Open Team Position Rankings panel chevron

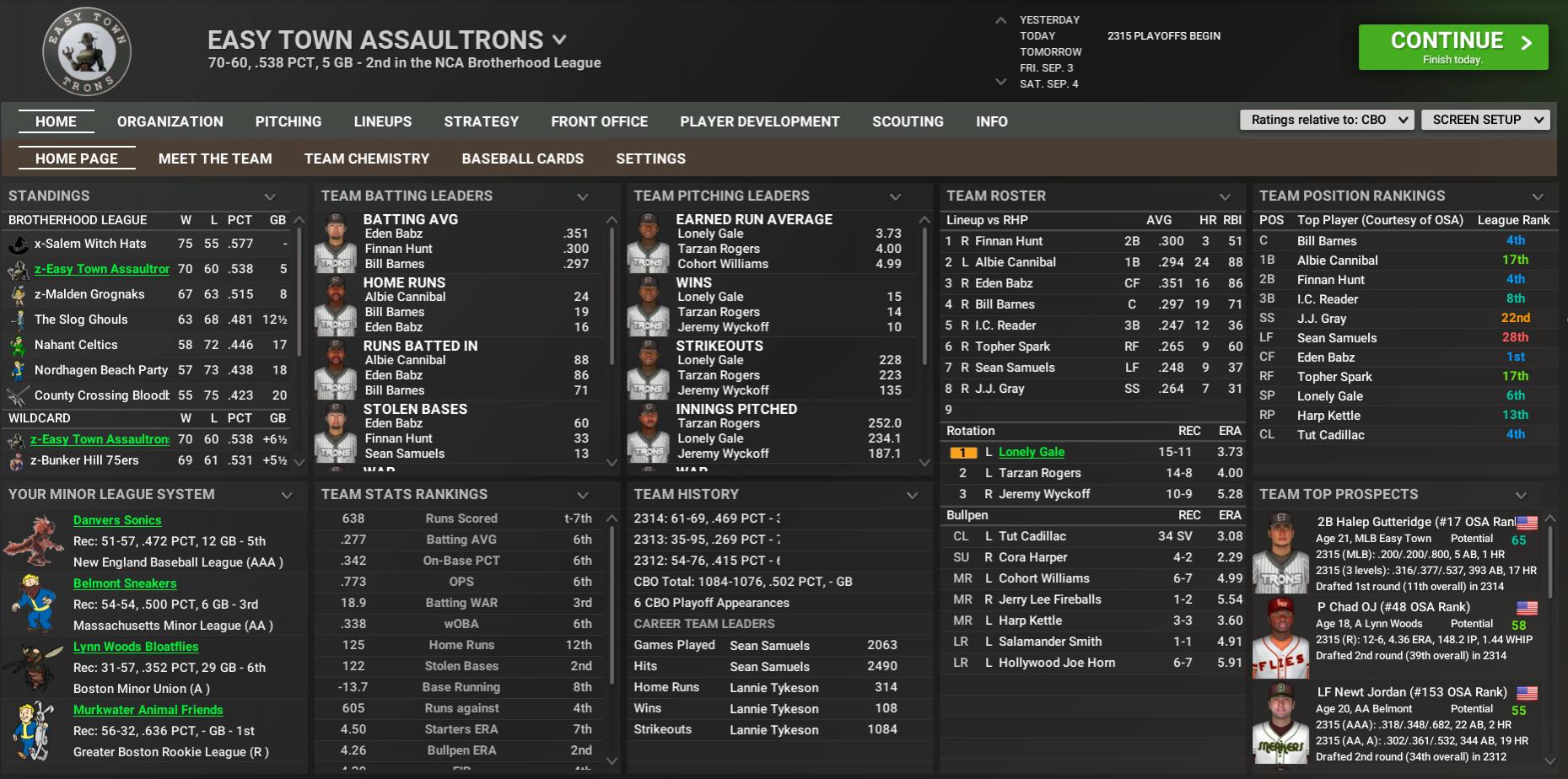point(1538,196)
